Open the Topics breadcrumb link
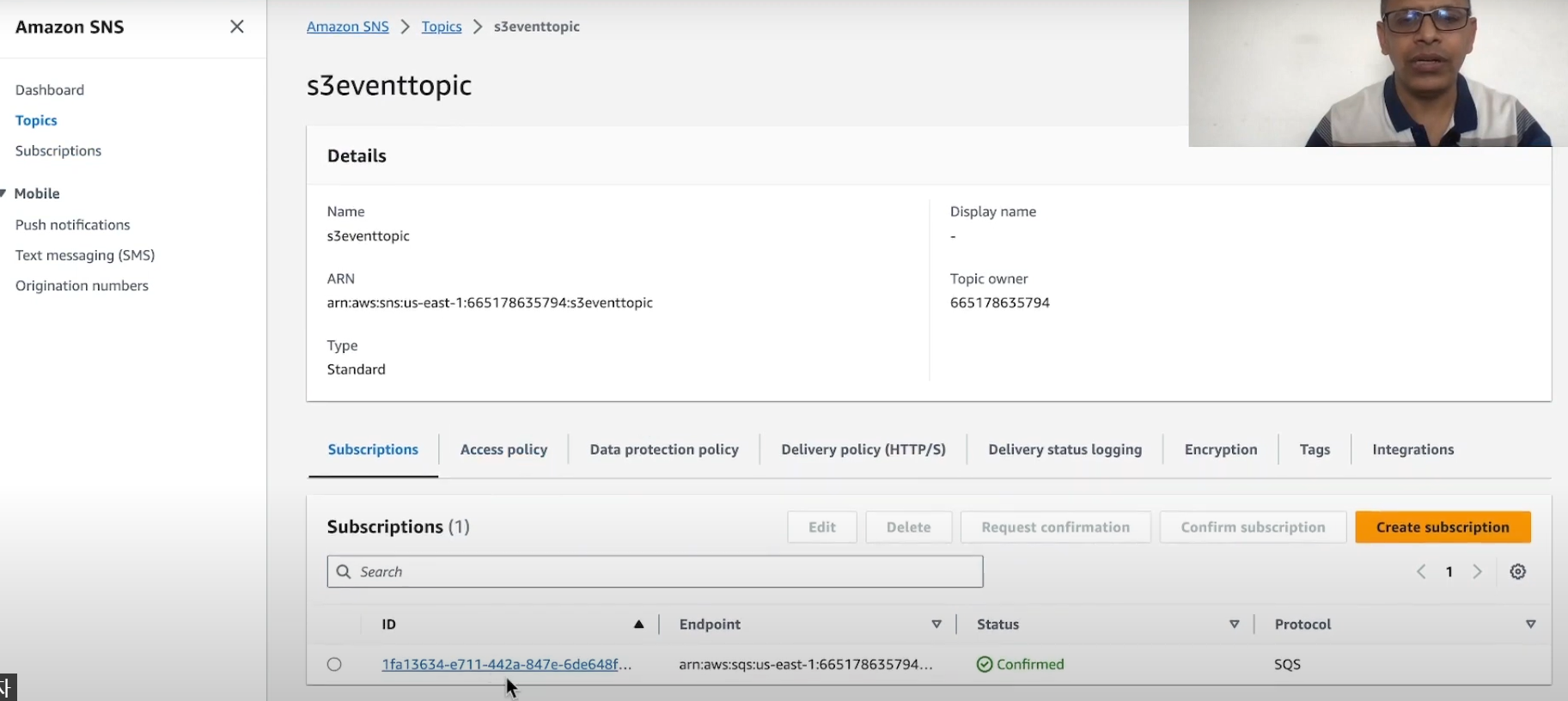 pyautogui.click(x=442, y=27)
